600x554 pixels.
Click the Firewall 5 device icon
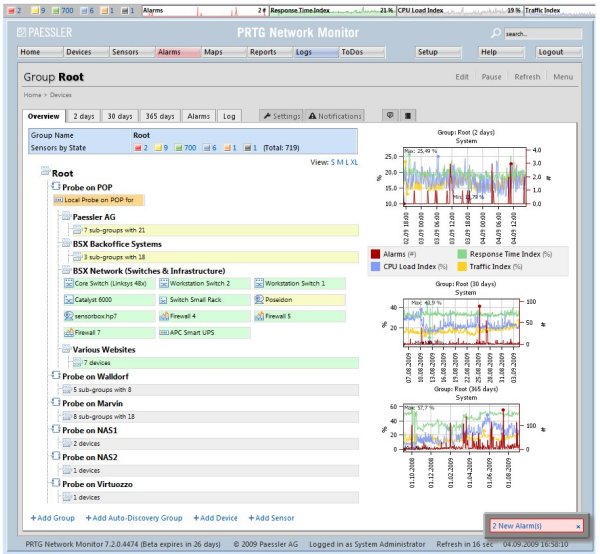pyautogui.click(x=259, y=316)
